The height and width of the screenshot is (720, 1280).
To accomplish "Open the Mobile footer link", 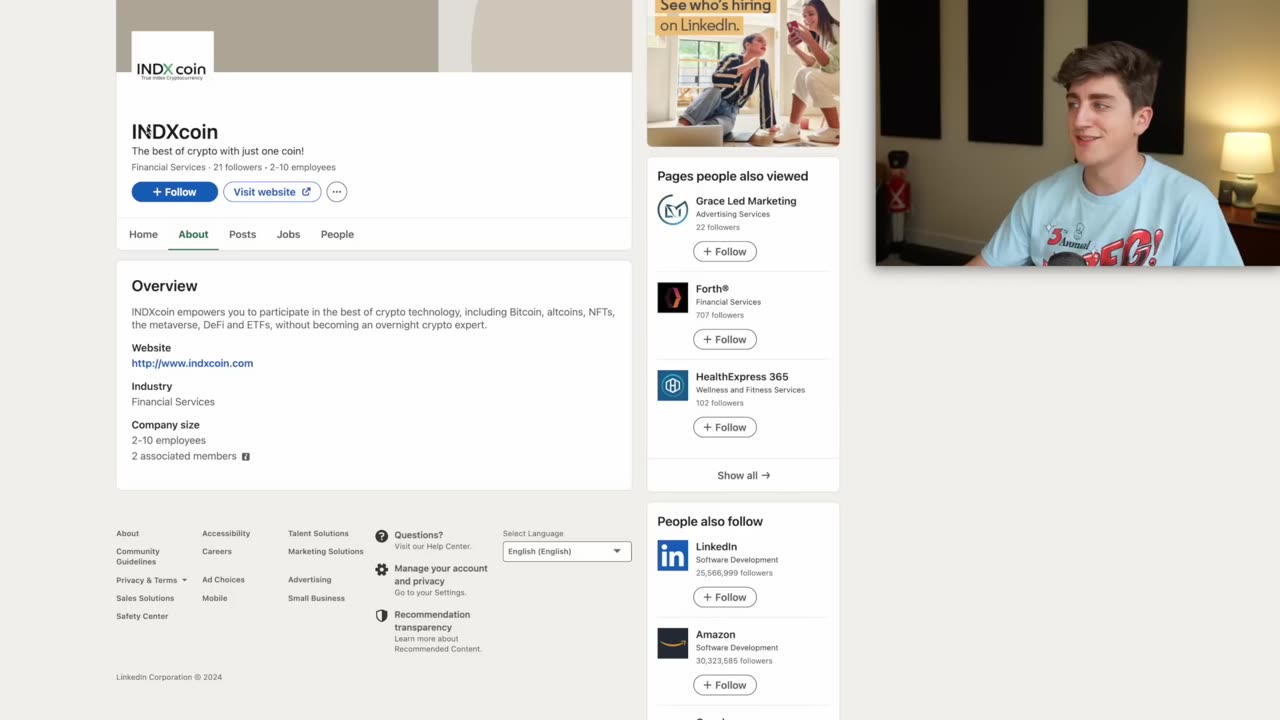I will tap(214, 598).
